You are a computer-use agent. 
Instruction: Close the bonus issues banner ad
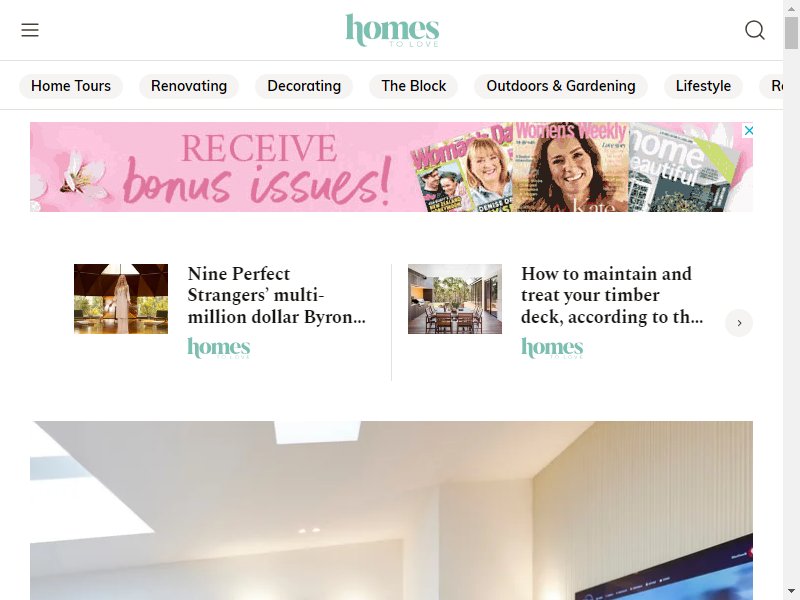click(x=748, y=131)
